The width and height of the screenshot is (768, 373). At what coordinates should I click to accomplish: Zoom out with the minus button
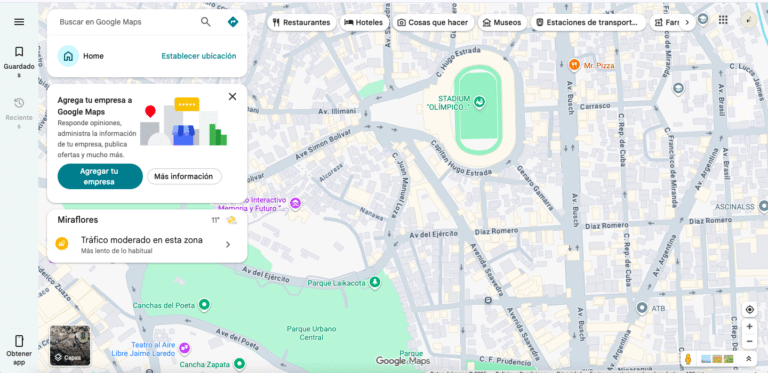tap(749, 341)
